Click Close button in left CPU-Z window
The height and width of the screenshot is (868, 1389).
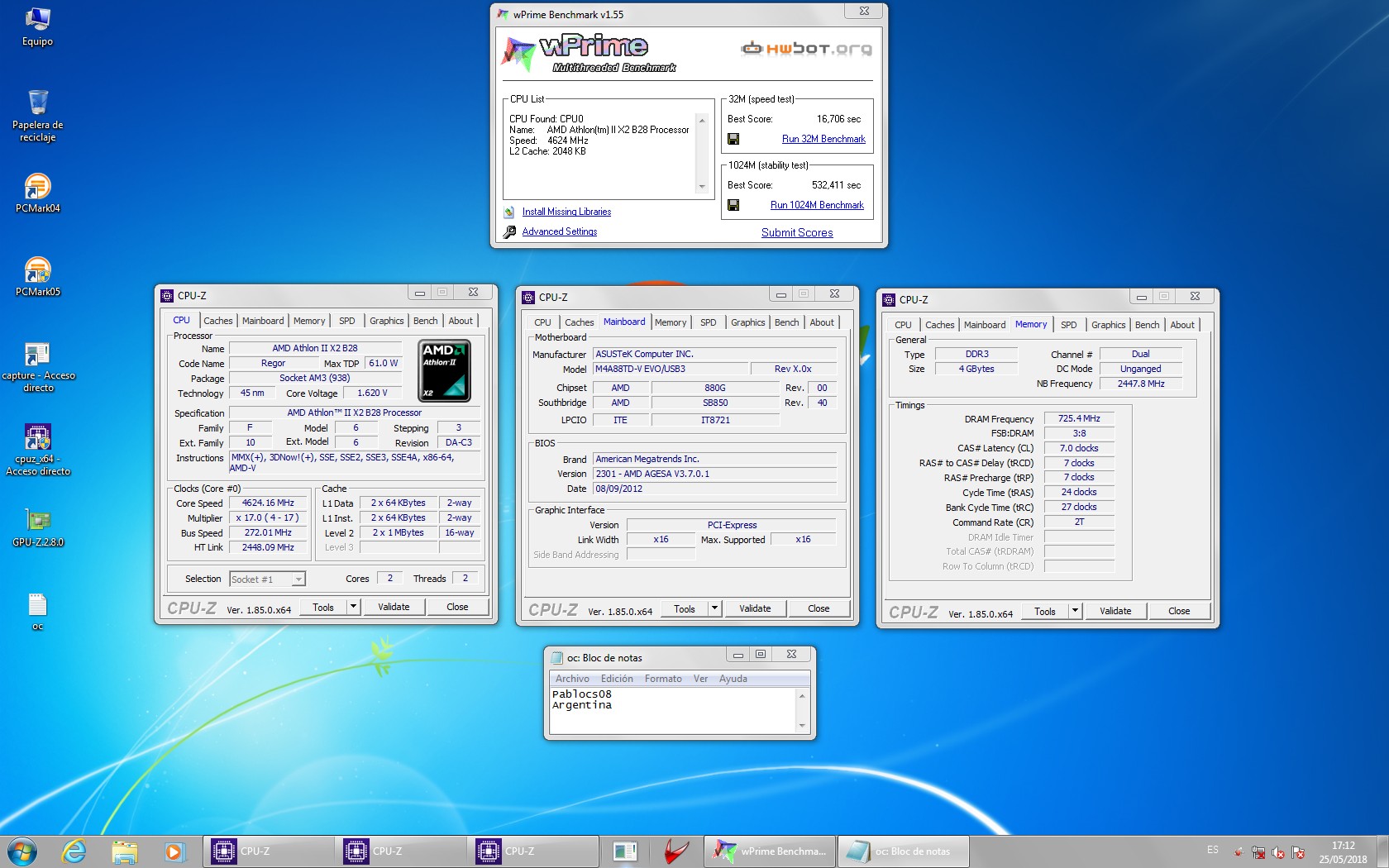(457, 607)
